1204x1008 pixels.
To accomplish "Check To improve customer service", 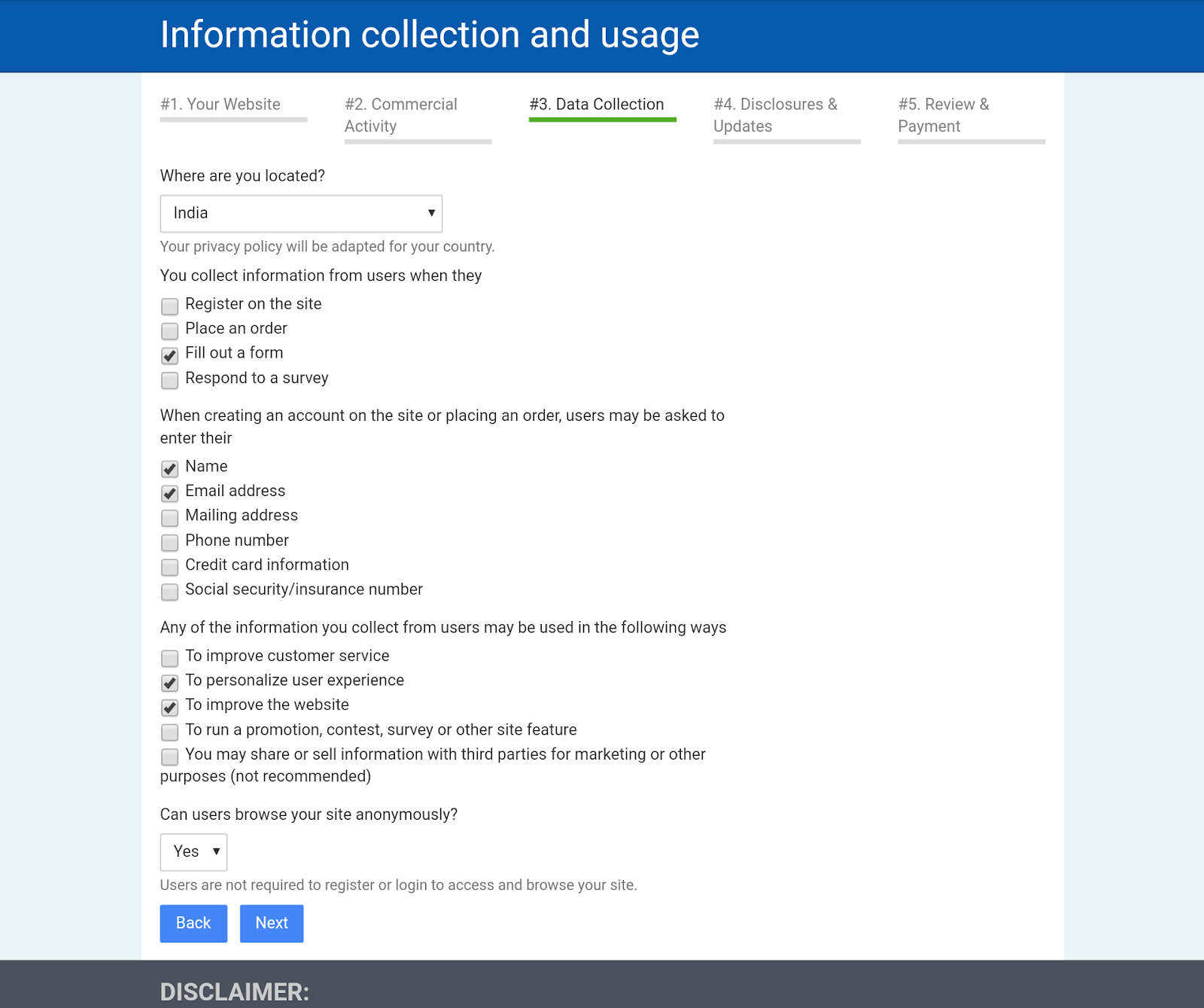I will pos(170,659).
